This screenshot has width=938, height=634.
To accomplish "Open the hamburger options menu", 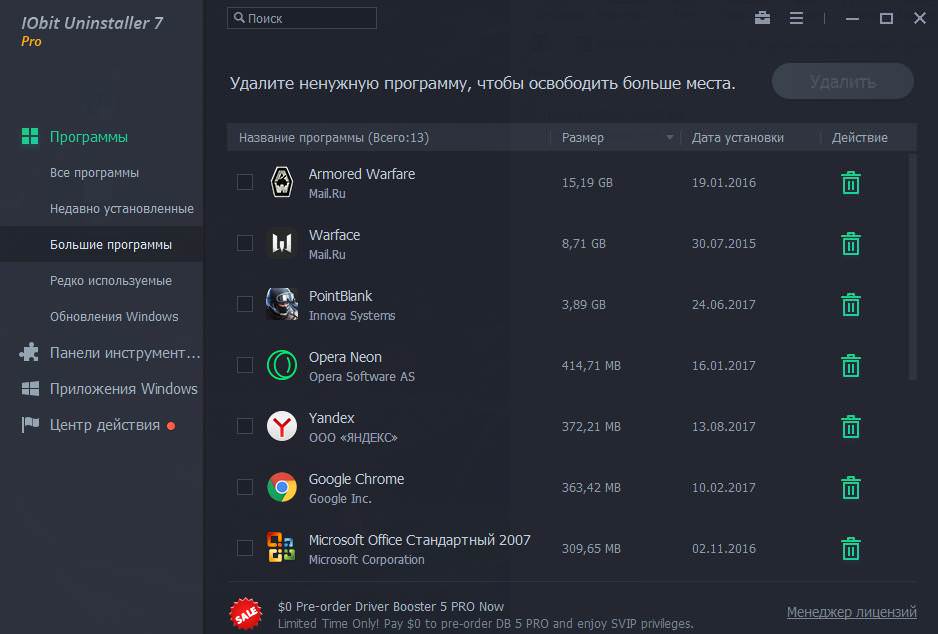I will point(796,19).
